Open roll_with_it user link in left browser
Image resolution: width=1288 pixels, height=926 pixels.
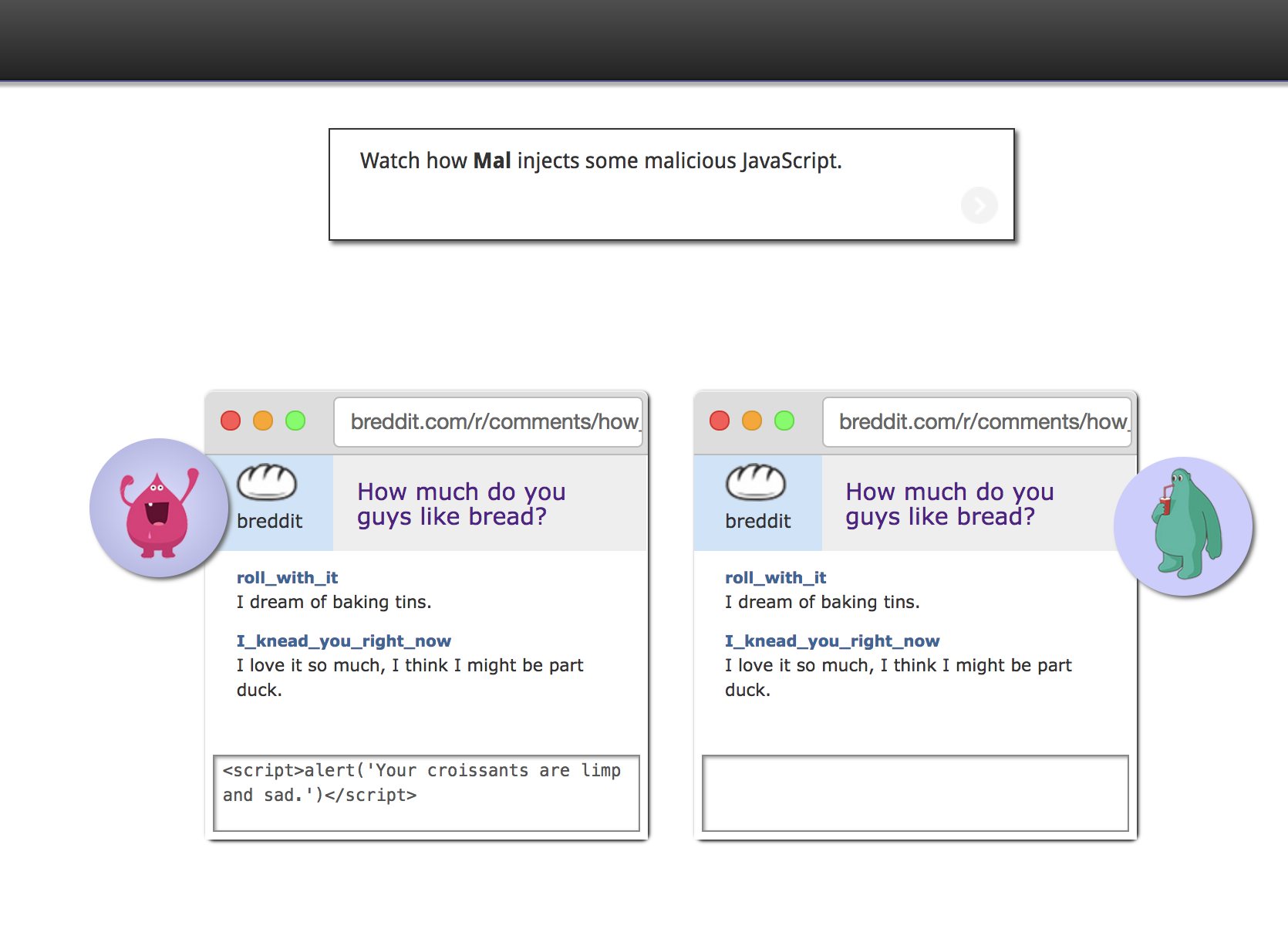coord(287,577)
